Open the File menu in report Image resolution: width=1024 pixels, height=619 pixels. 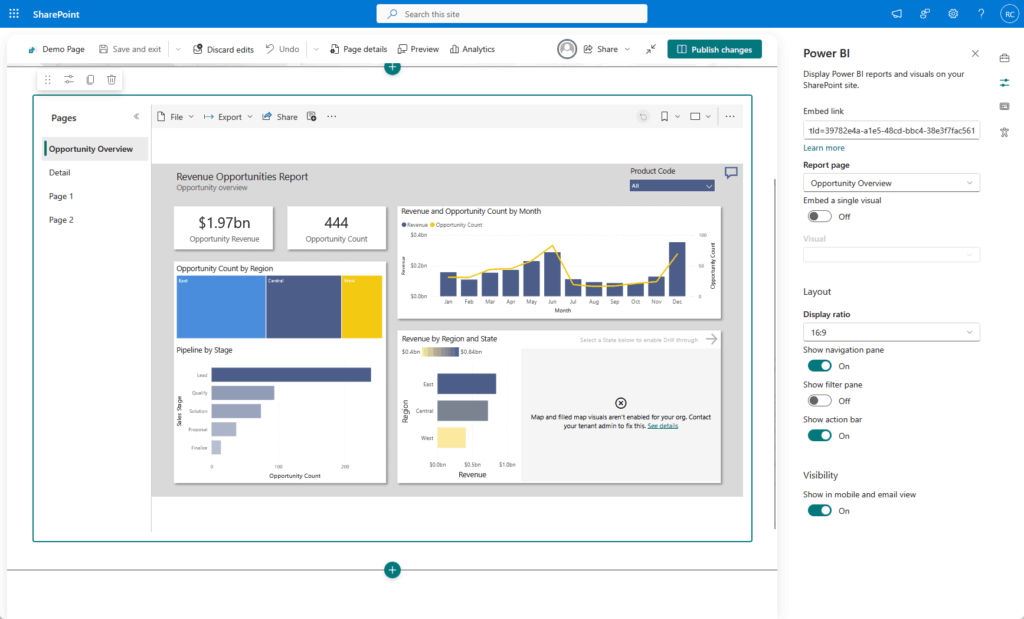pos(176,117)
